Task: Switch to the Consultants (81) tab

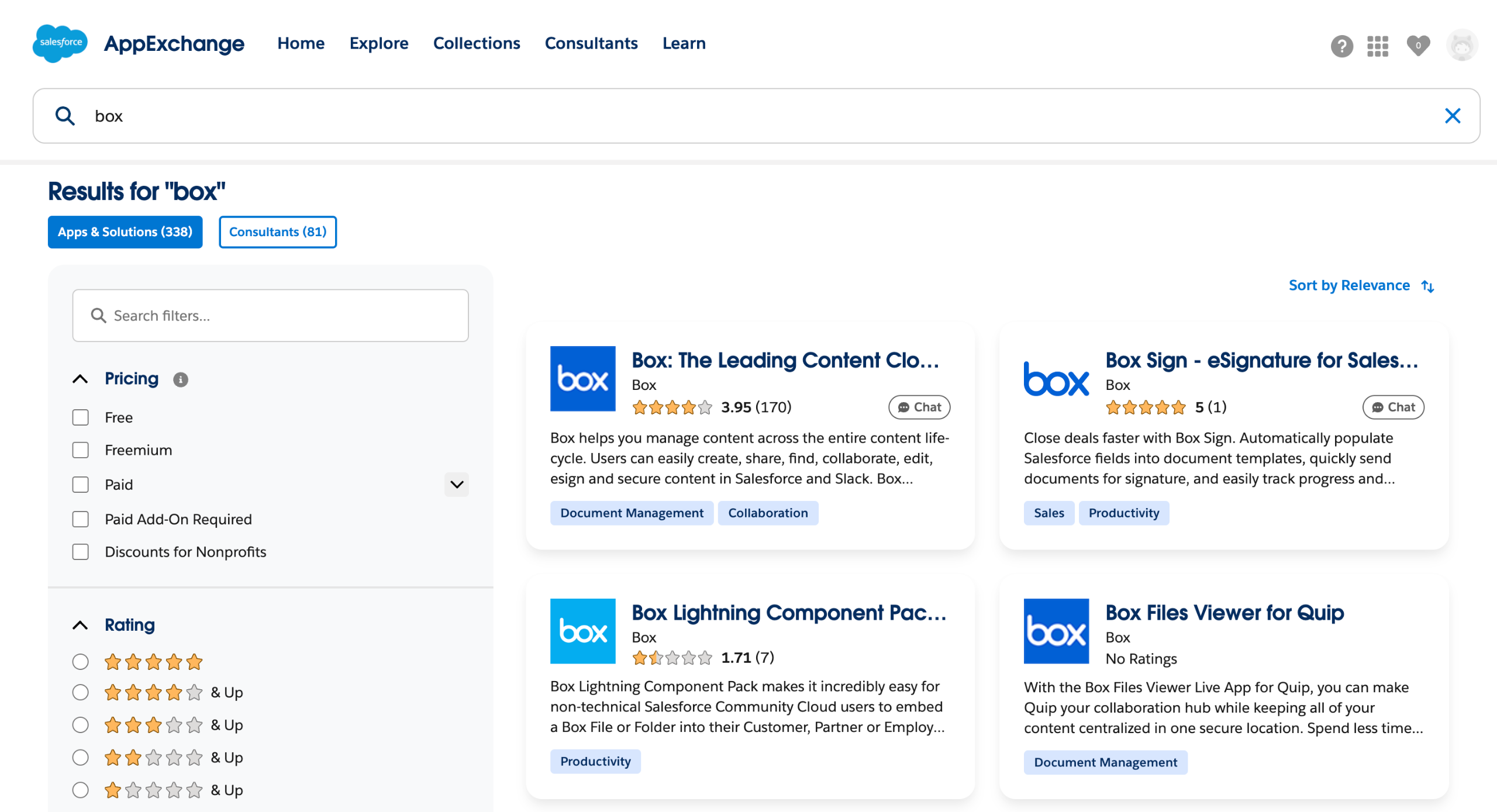Action: 278,232
